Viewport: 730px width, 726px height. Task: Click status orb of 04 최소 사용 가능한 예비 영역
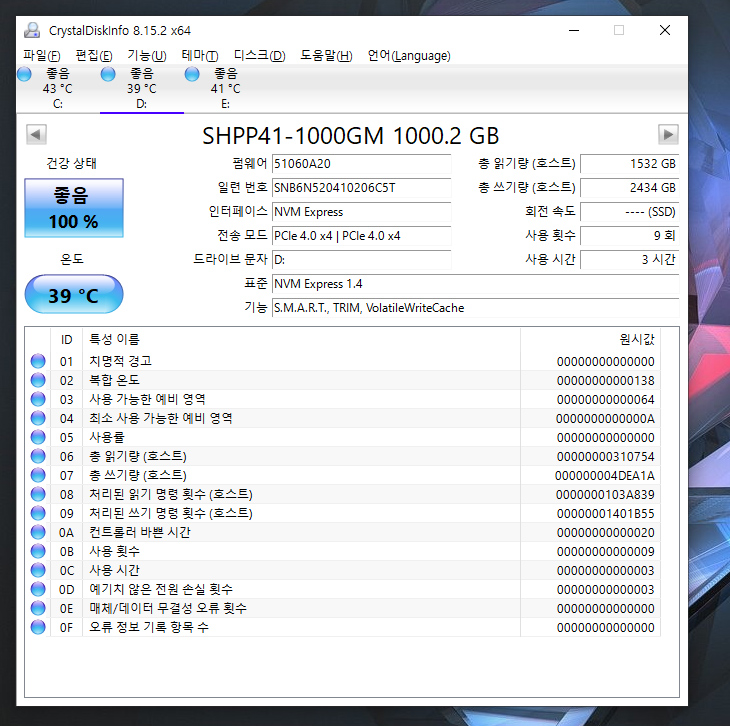(x=38, y=418)
